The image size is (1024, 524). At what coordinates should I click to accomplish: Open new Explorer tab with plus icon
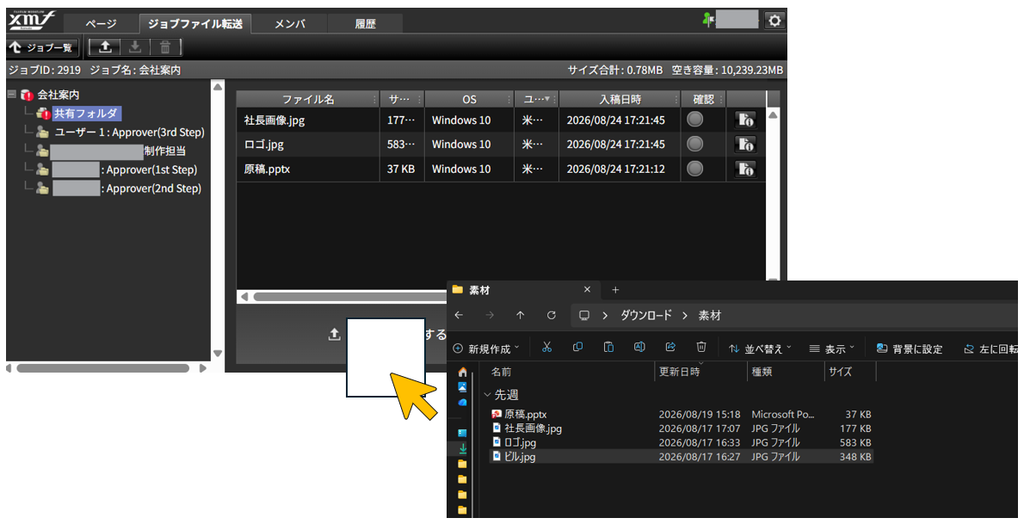(615, 290)
